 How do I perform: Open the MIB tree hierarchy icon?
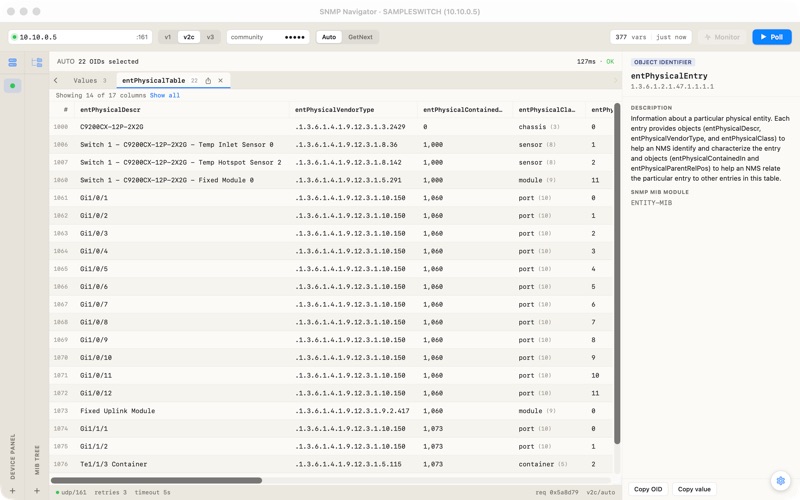[x=37, y=62]
